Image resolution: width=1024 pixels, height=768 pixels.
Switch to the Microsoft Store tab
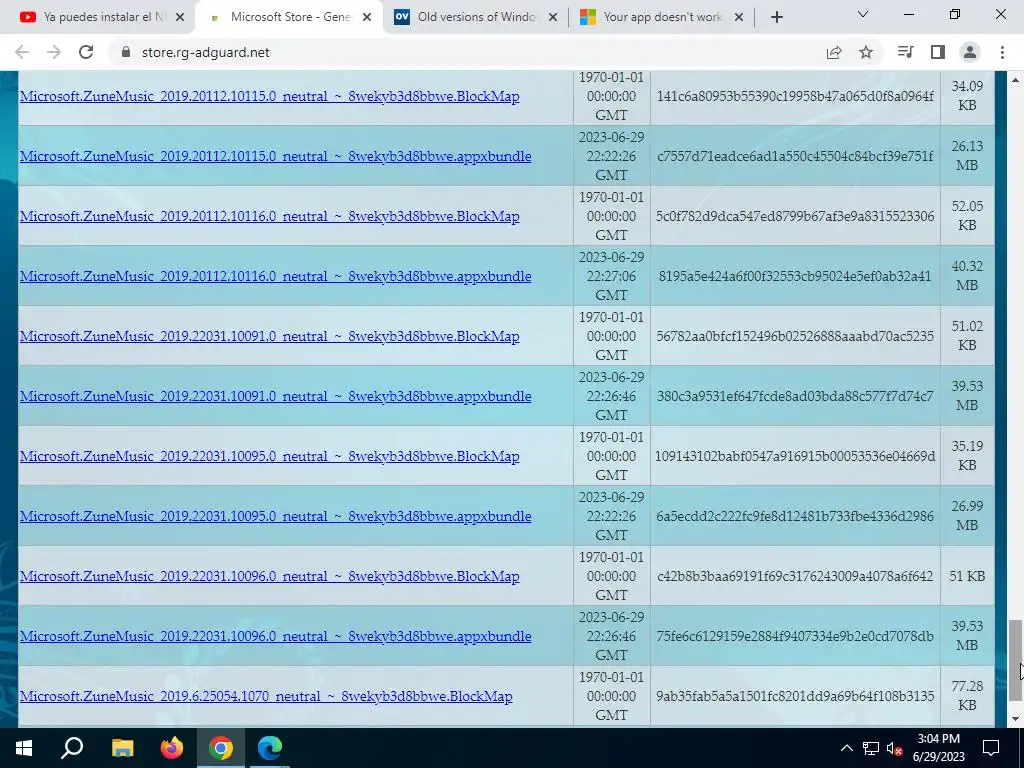click(x=287, y=18)
